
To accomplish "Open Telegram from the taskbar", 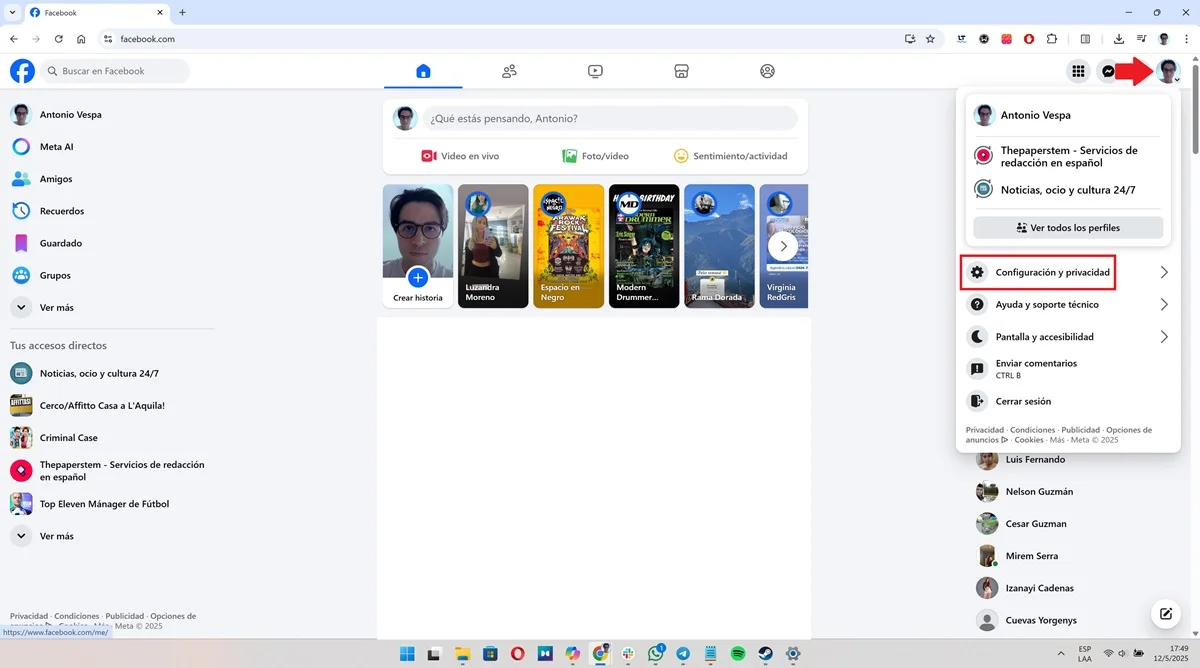I will (683, 654).
